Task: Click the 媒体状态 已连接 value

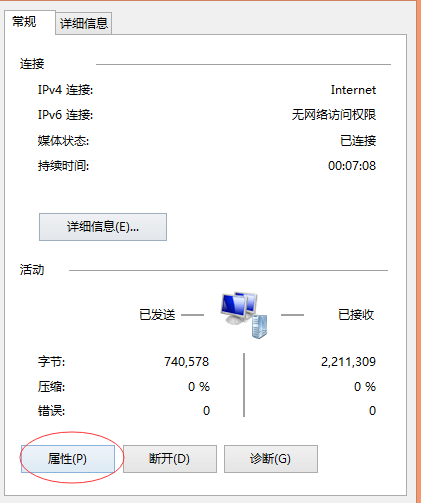Action: point(358,141)
